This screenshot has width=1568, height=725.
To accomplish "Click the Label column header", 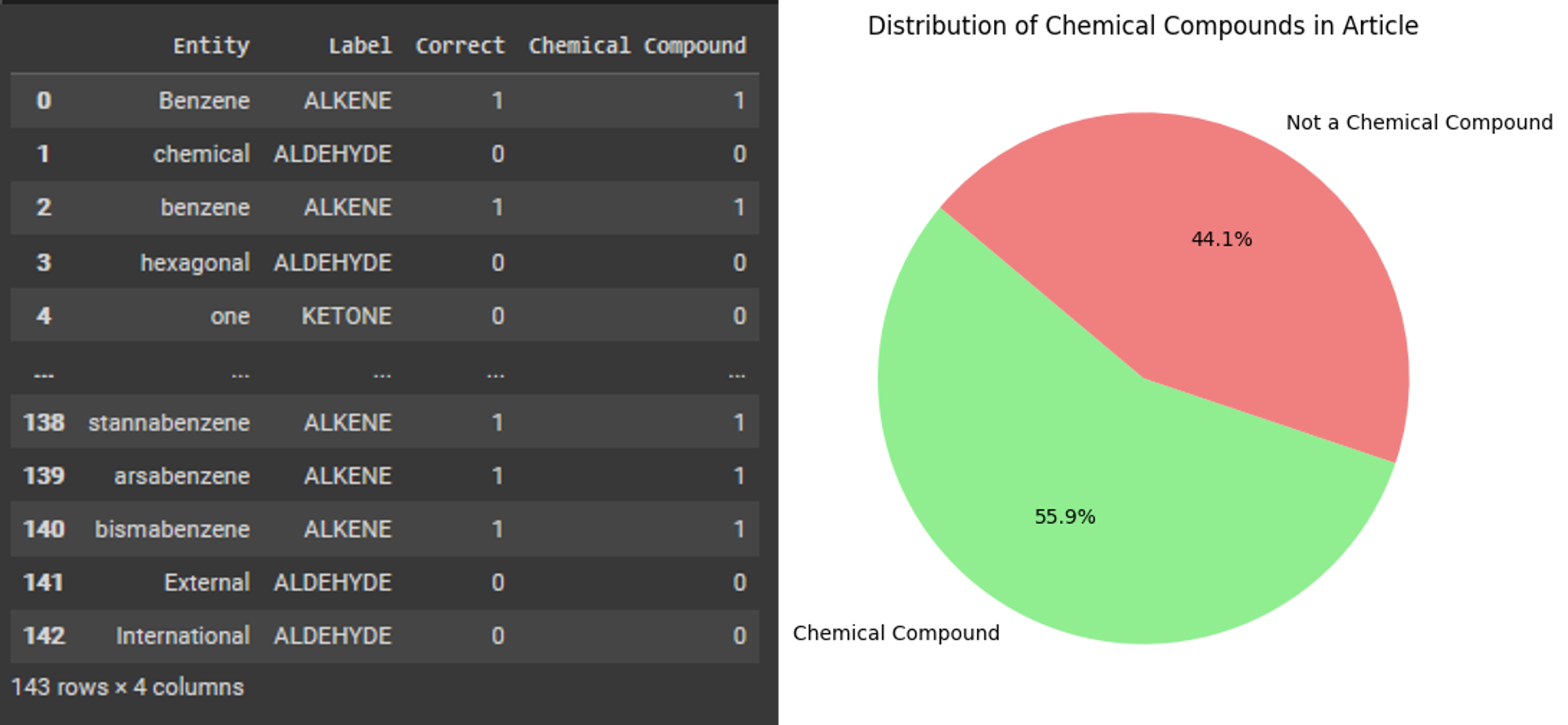I will [x=360, y=46].
